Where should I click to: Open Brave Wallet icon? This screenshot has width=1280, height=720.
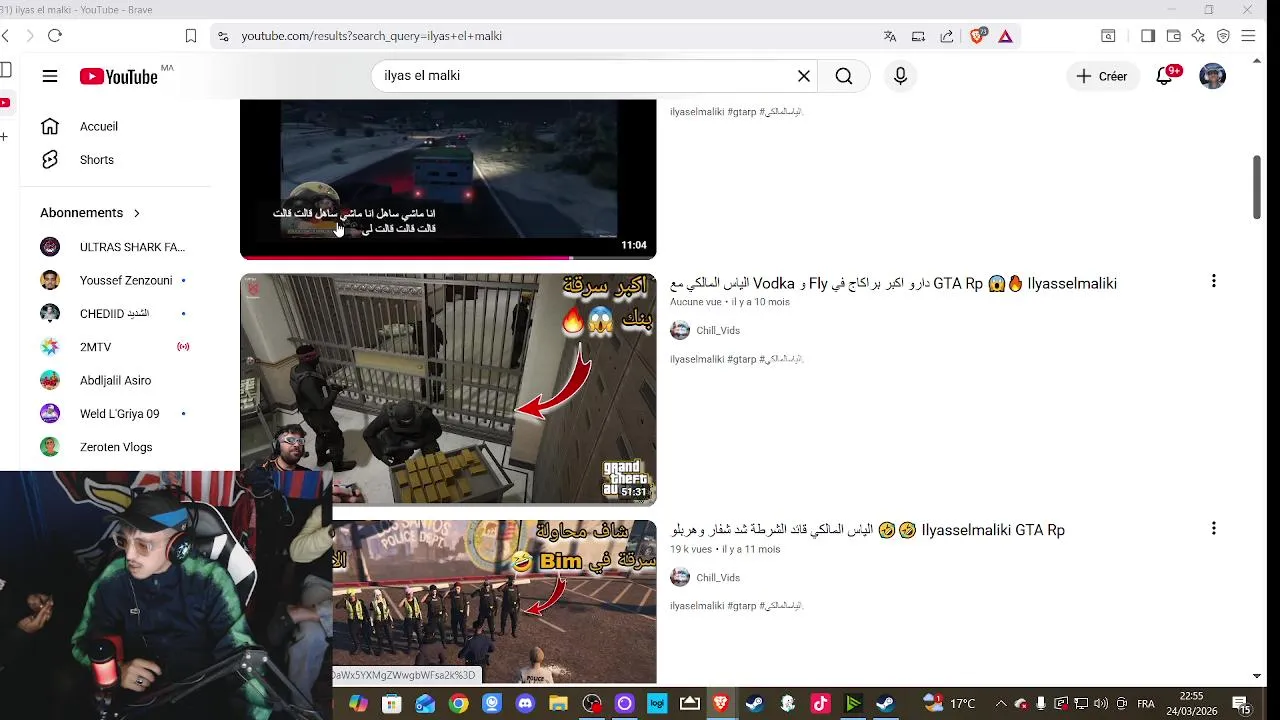[1173, 36]
